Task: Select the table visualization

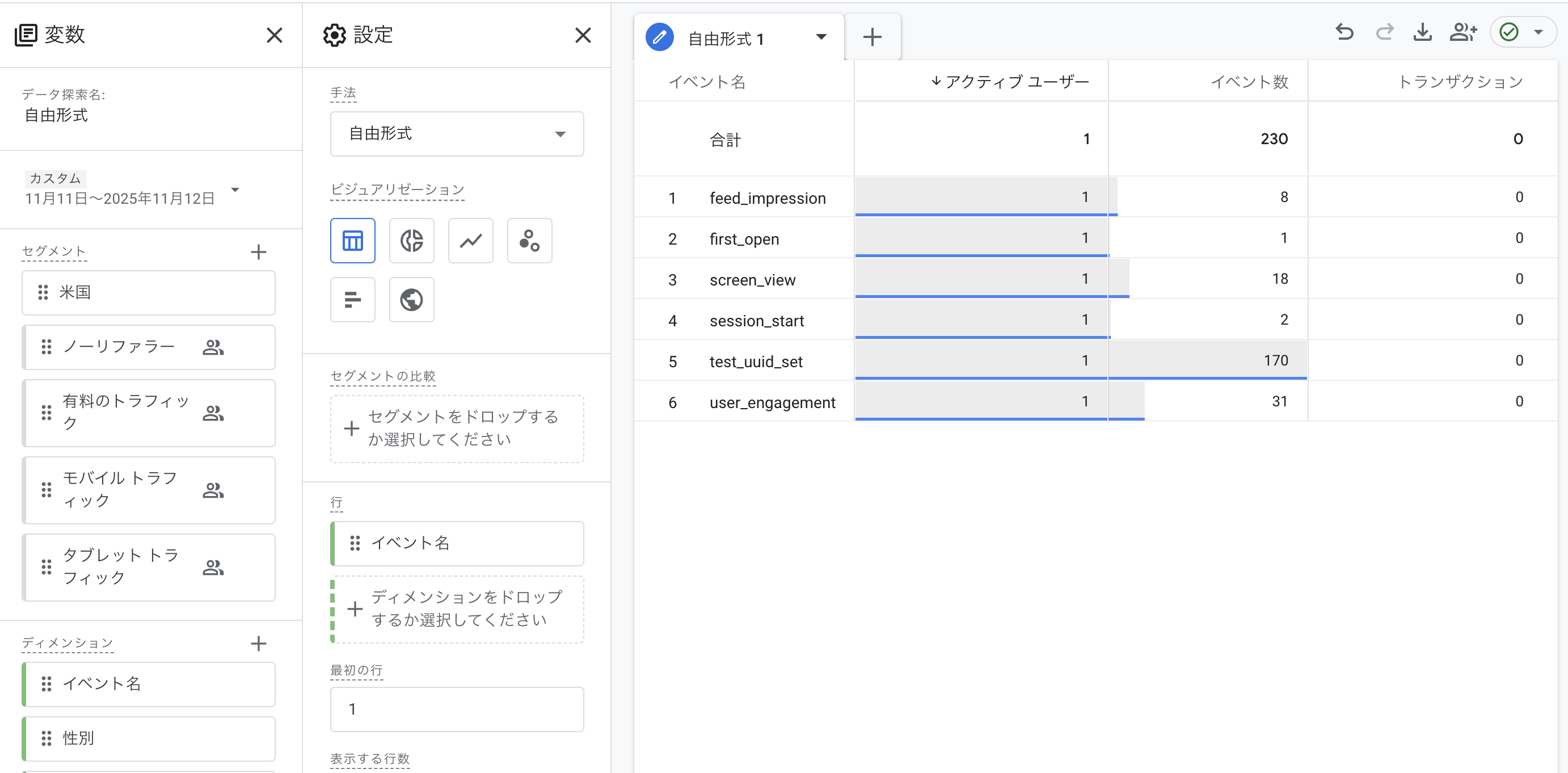Action: (x=352, y=240)
